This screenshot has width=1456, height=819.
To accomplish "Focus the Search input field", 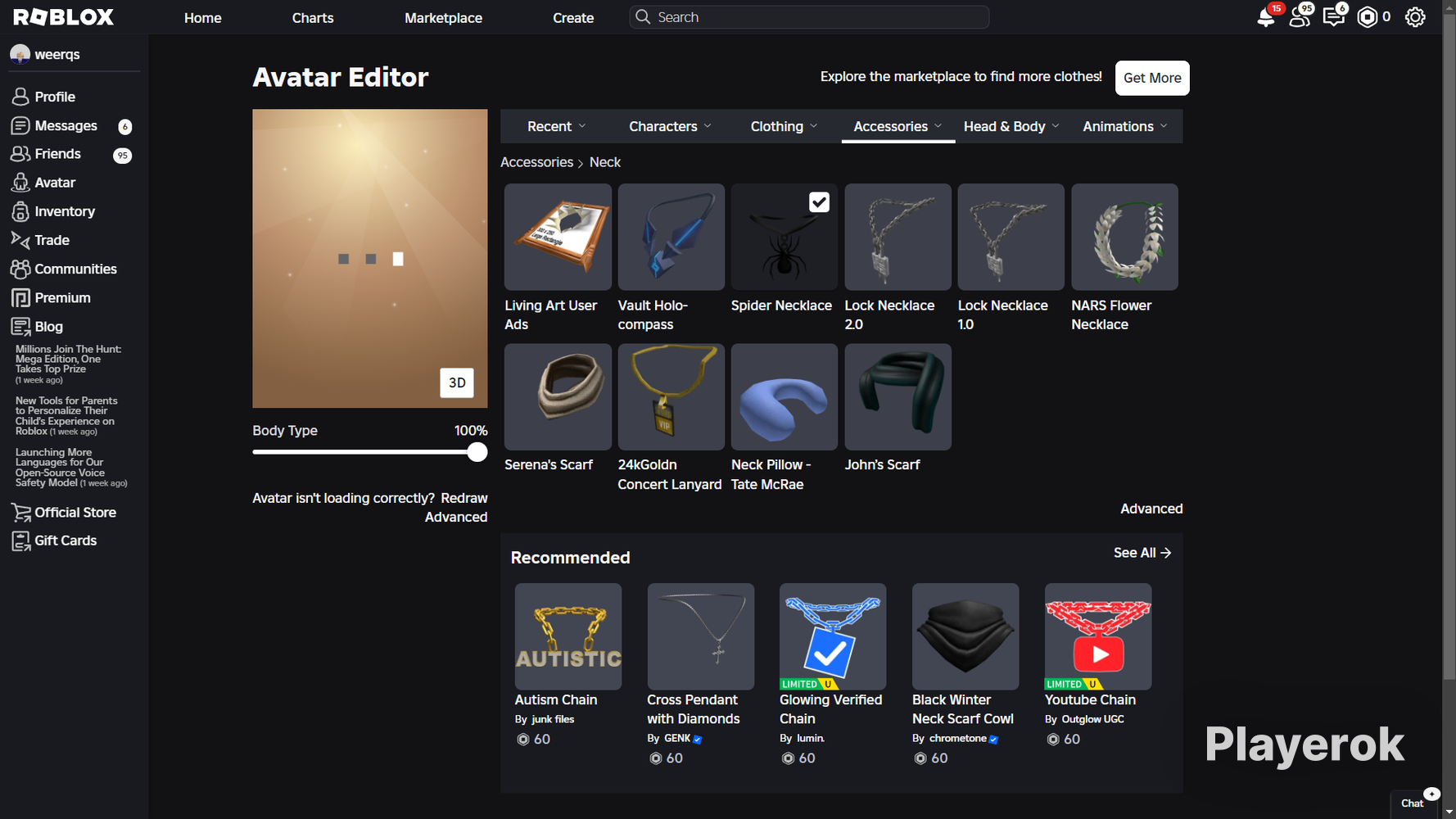I will pyautogui.click(x=809, y=17).
